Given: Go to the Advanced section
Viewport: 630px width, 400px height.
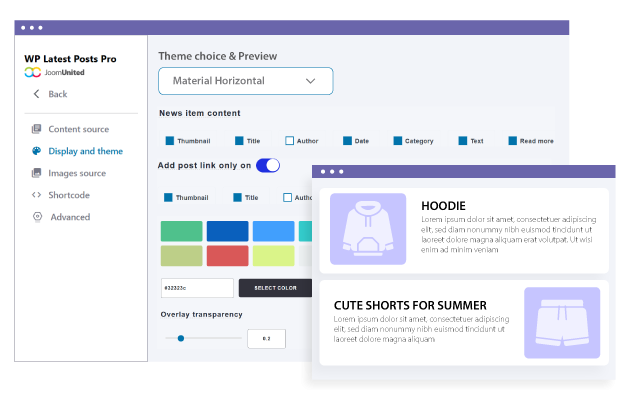Looking at the screenshot, I should (70, 217).
